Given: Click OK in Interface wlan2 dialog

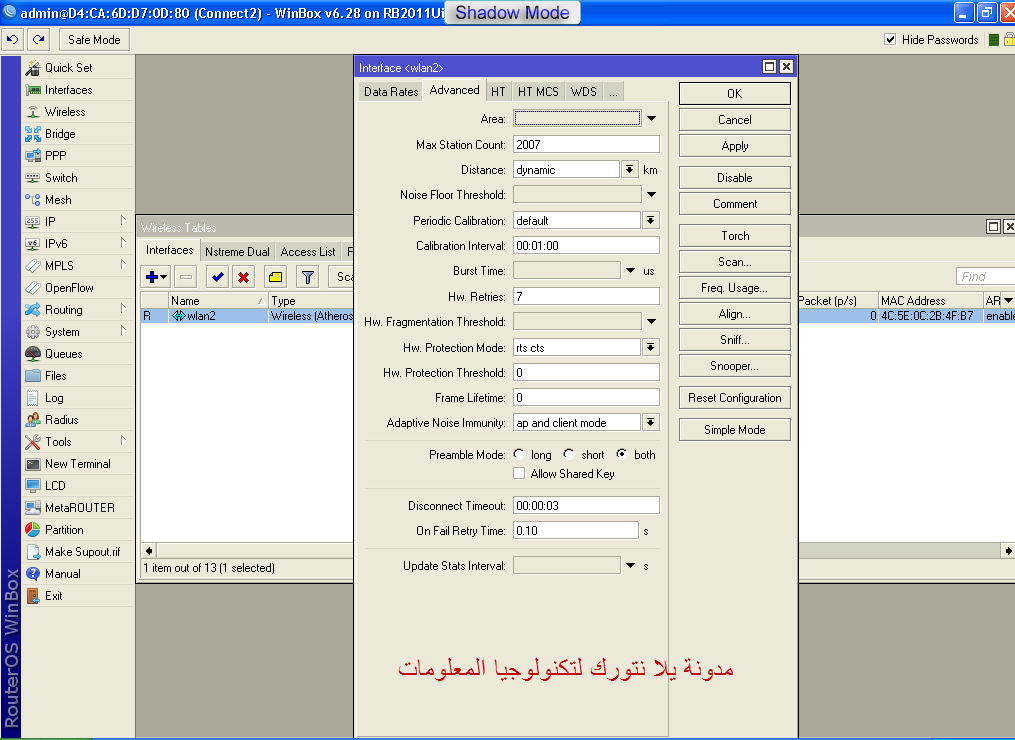Looking at the screenshot, I should (735, 94).
